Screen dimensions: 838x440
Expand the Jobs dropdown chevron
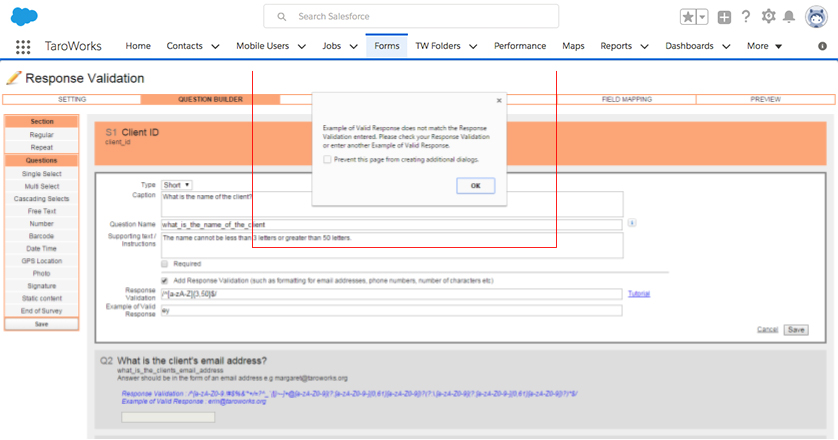coord(354,47)
